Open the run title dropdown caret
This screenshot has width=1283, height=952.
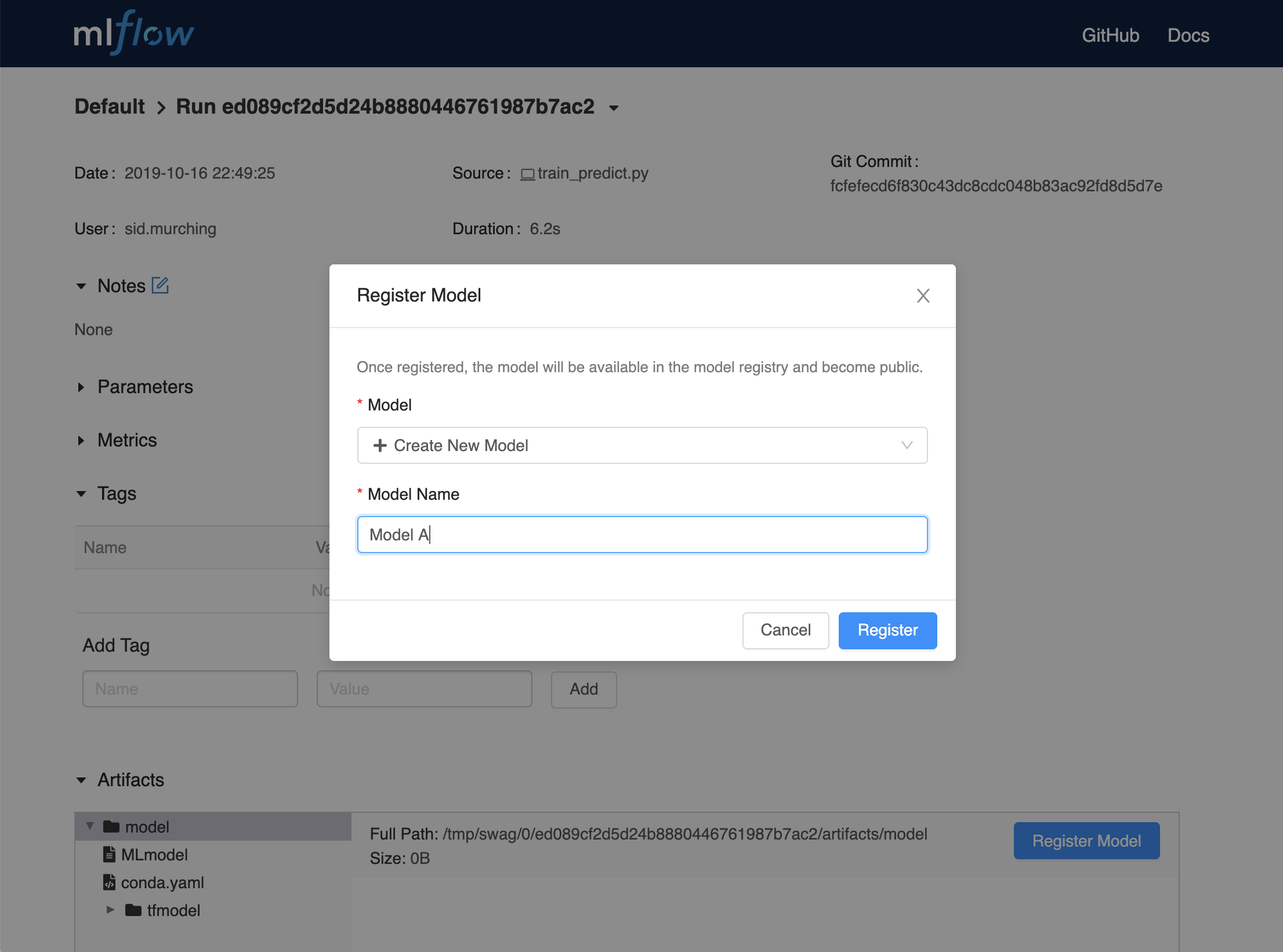614,108
